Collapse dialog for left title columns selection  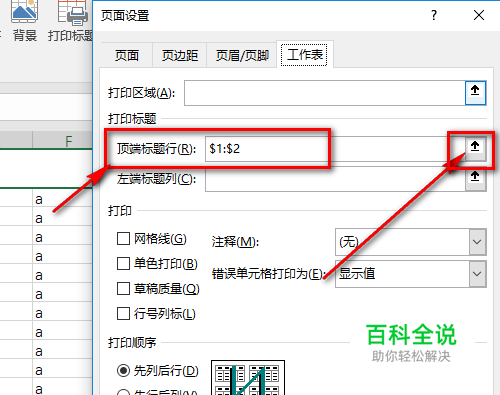[475, 178]
